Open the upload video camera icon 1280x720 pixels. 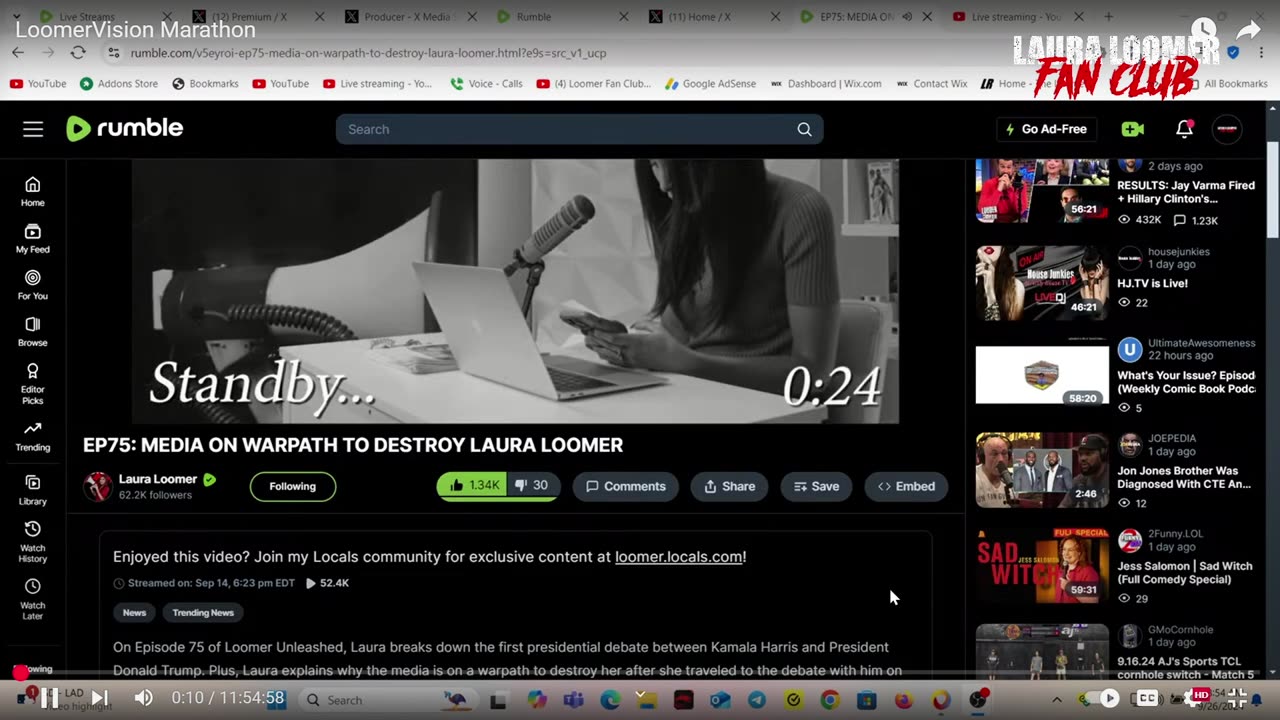tap(1132, 129)
